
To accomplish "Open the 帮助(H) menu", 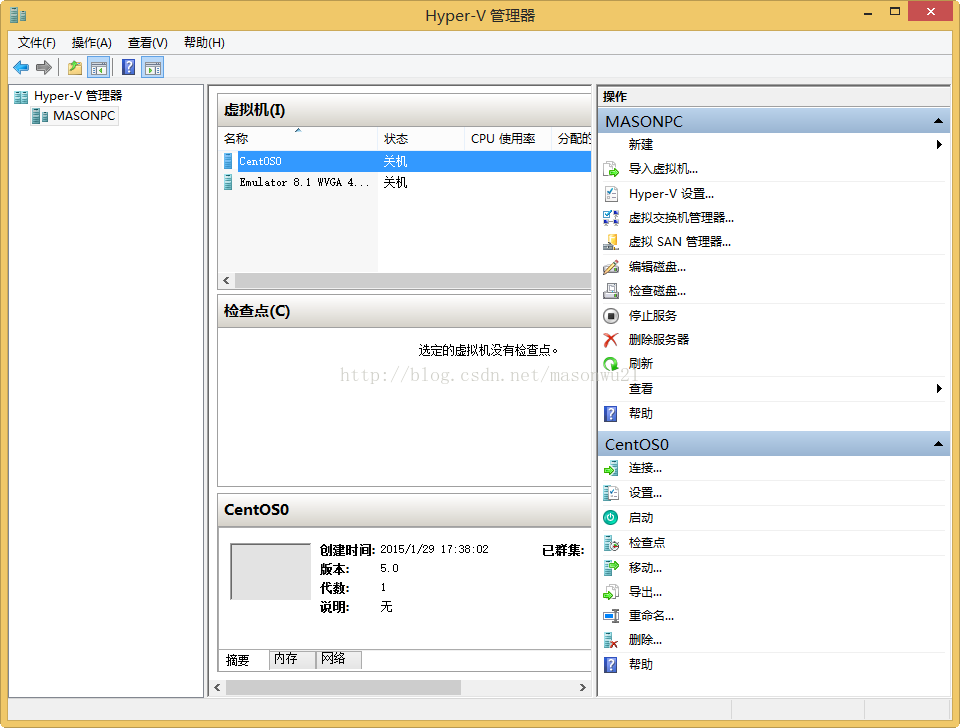I will [x=204, y=43].
